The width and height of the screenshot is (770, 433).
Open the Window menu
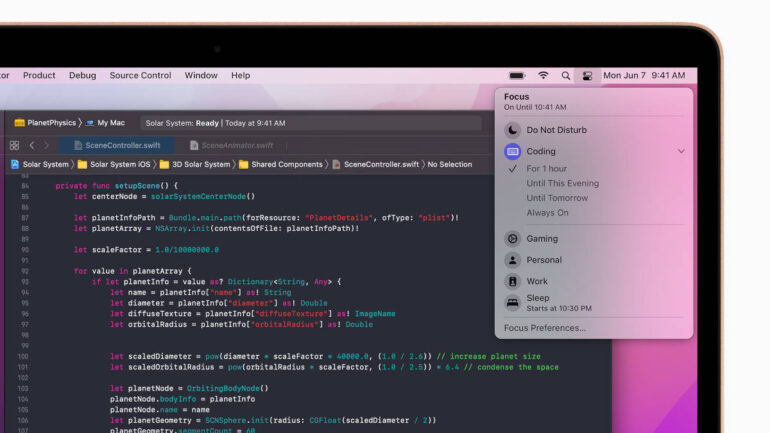[201, 76]
